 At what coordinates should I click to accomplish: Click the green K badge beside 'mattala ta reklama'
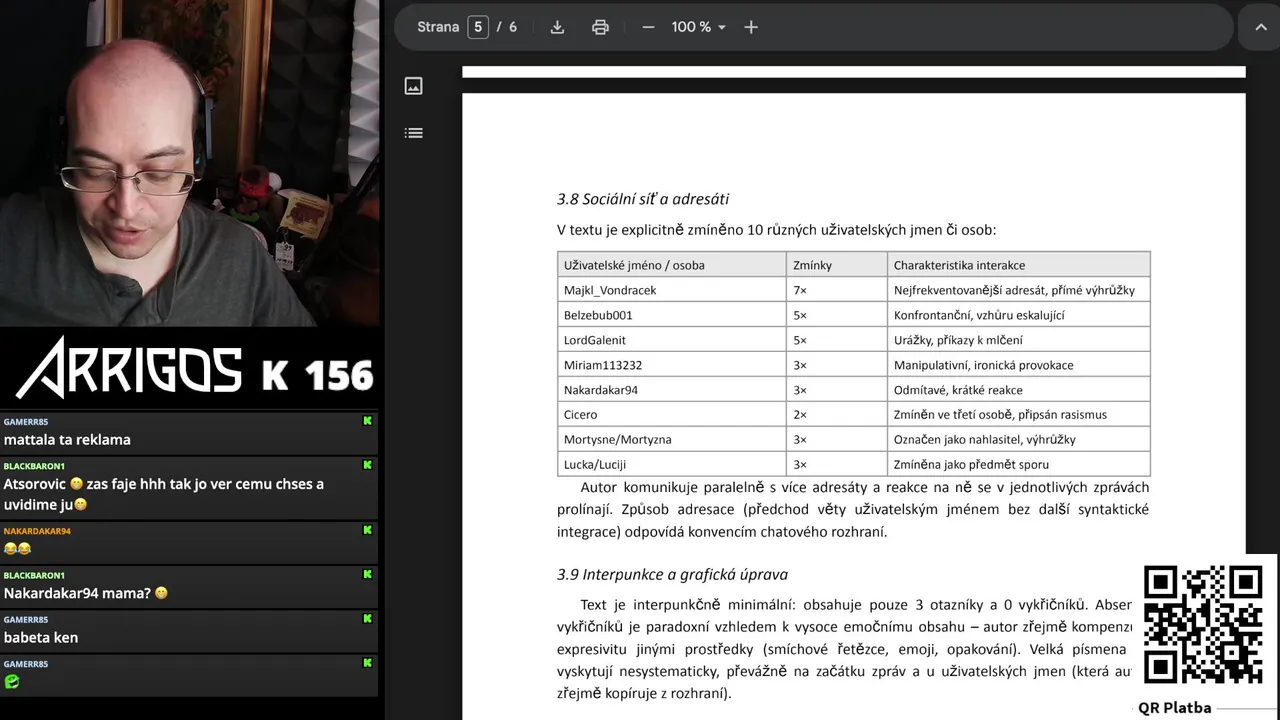(x=368, y=421)
